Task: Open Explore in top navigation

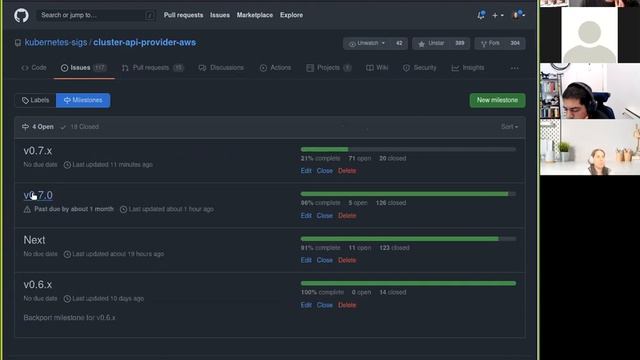Action: point(291,15)
